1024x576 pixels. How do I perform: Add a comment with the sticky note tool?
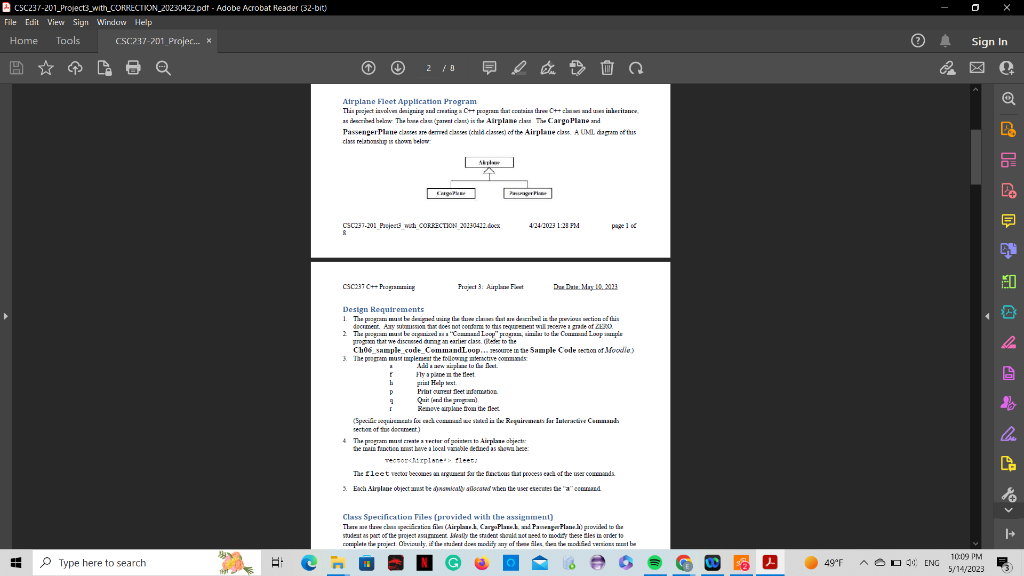[489, 68]
